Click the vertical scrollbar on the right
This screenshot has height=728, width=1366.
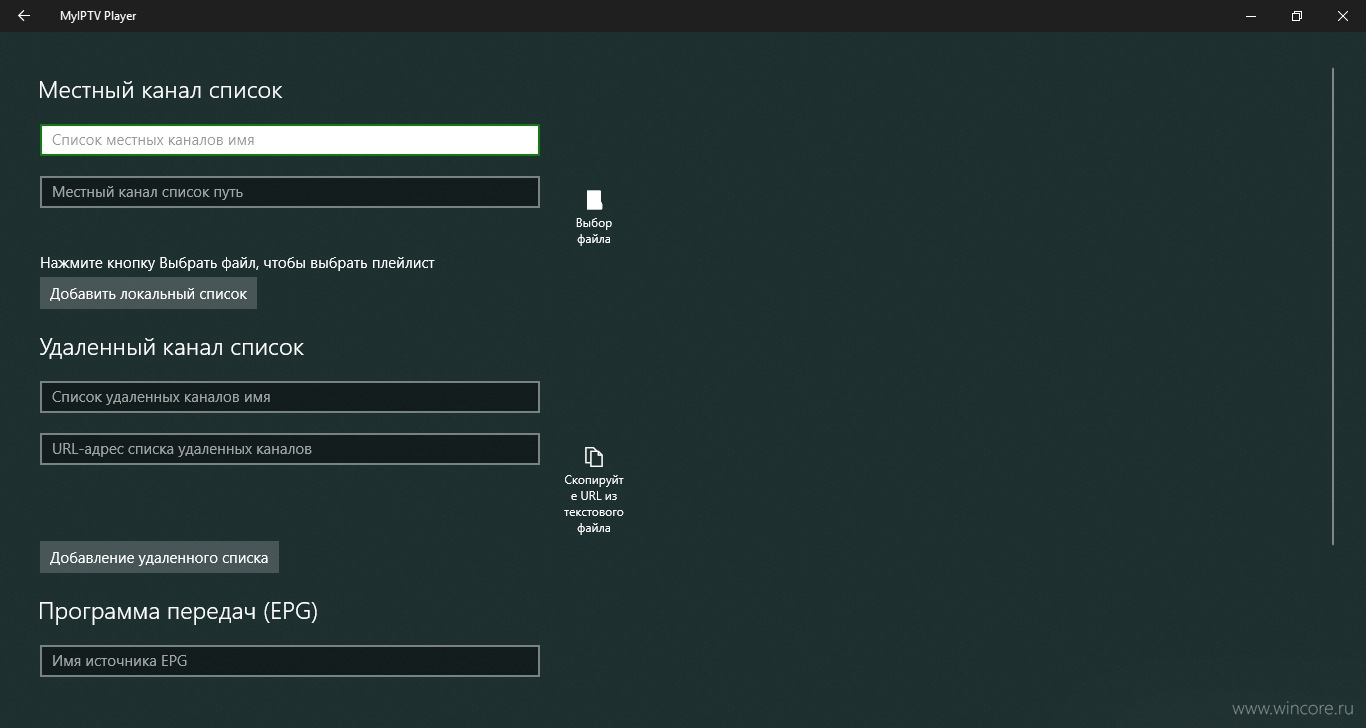(x=1333, y=306)
